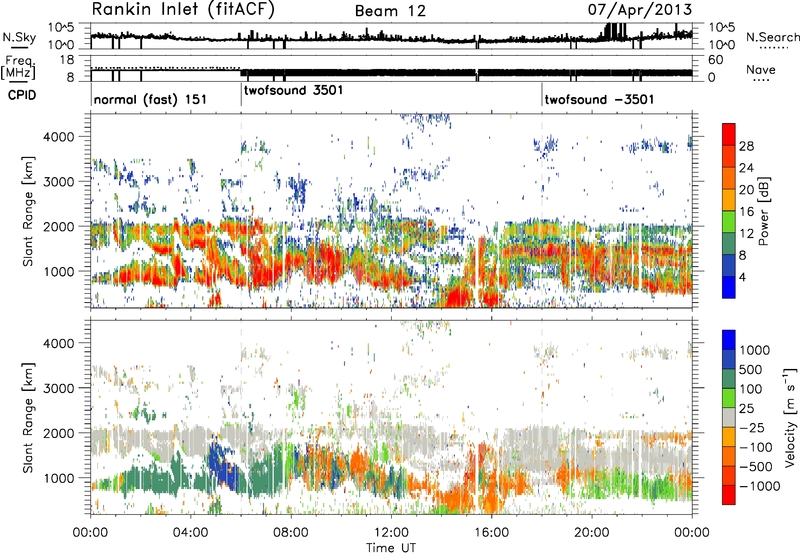800x554 pixels.
Task: Click the blue high-velocity patch near 05:00
Action: pos(221,465)
